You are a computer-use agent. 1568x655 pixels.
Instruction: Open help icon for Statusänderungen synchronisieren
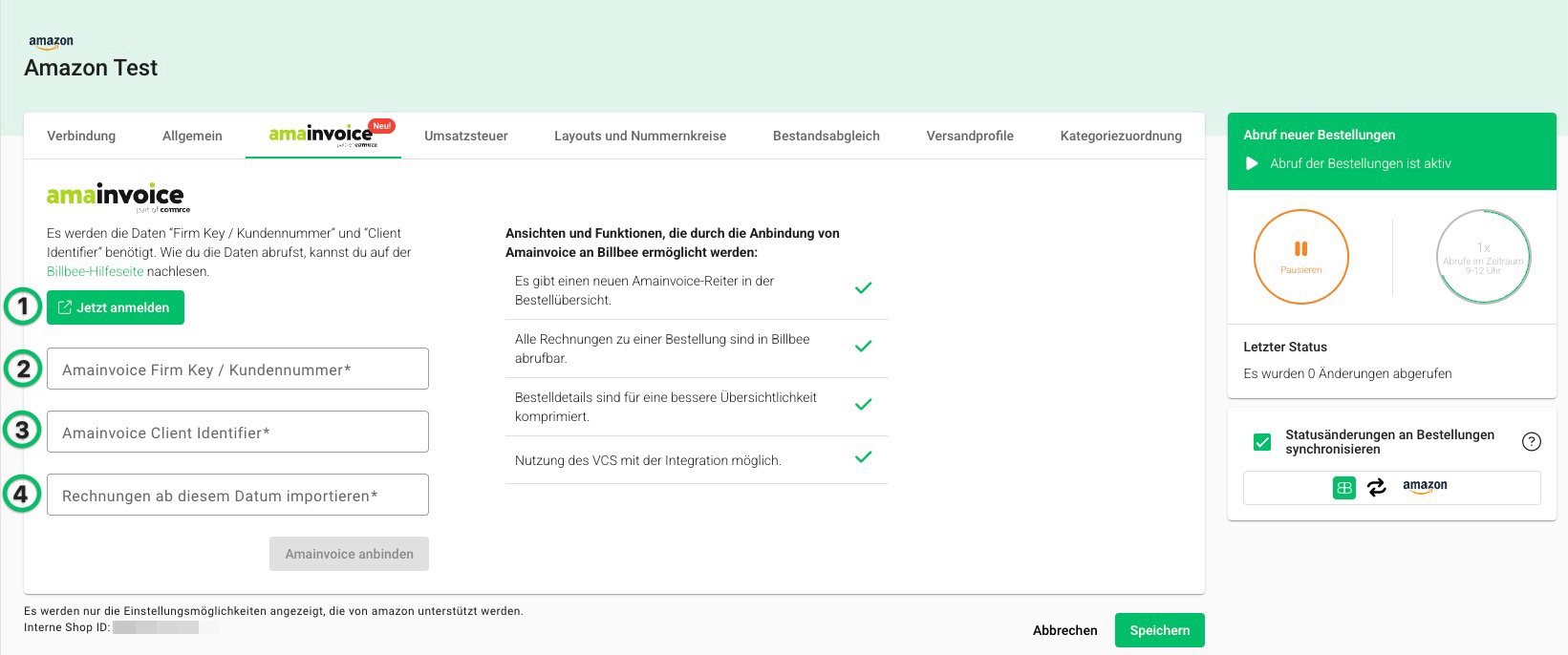1531,441
